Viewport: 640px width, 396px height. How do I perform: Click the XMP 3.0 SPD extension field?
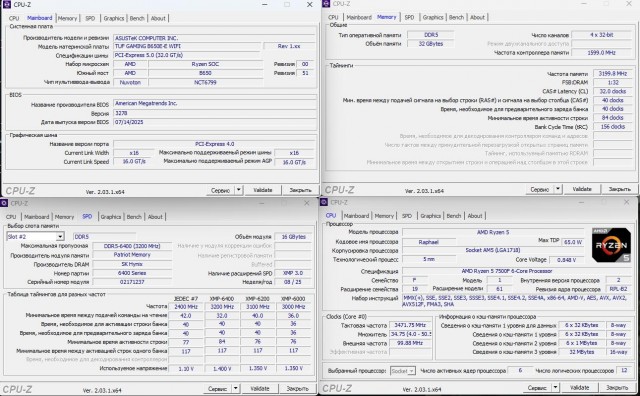(293, 273)
